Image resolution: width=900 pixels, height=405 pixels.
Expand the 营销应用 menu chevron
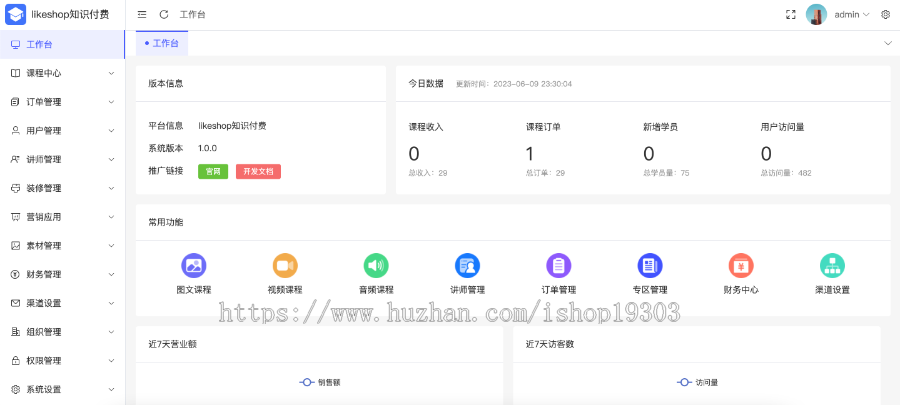(111, 217)
